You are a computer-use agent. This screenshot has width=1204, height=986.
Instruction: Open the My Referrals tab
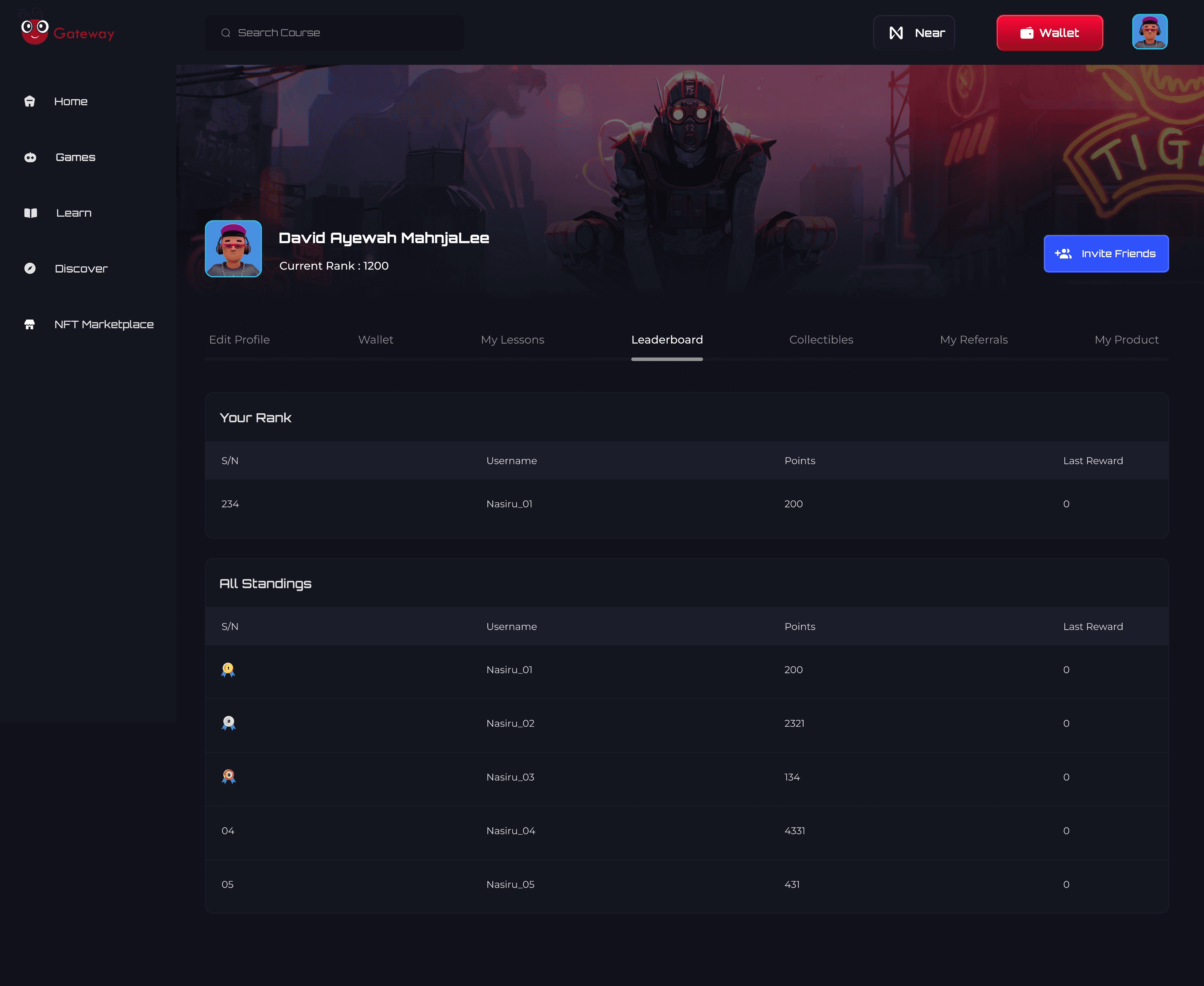pos(974,340)
